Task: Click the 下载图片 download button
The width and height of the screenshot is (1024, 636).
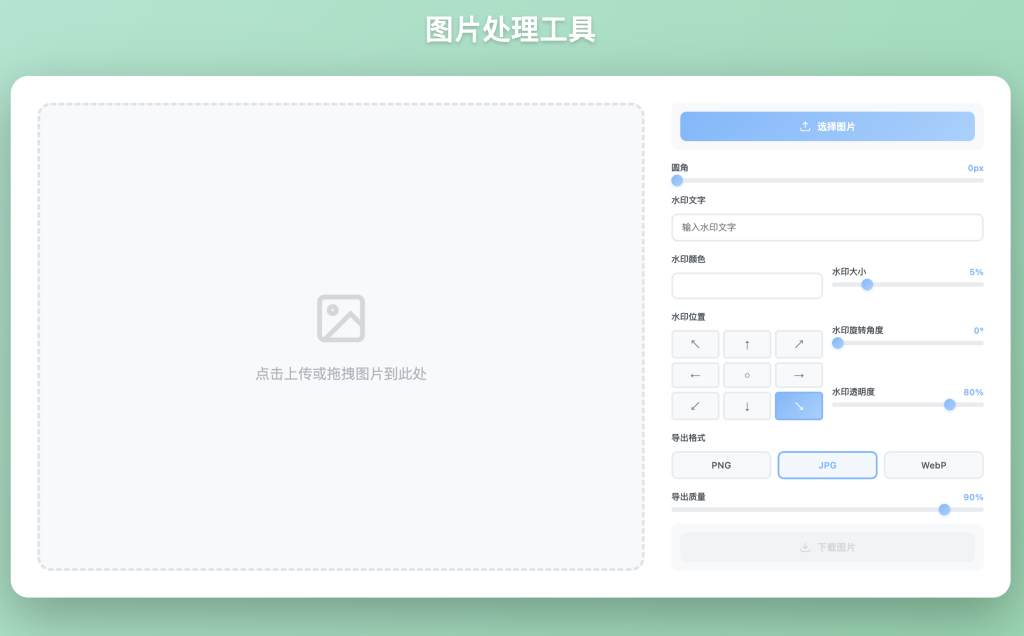Action: 827,547
